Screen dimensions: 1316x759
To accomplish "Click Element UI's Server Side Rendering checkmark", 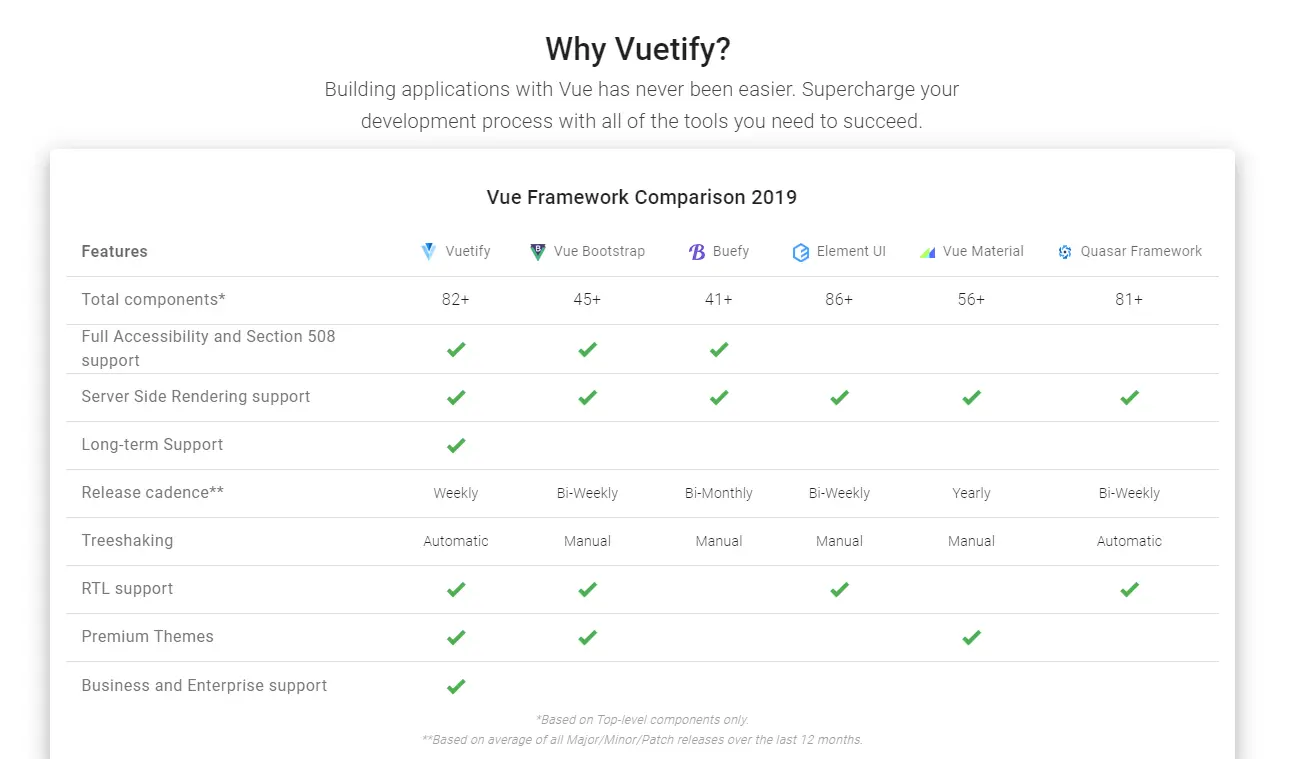I will [x=839, y=397].
